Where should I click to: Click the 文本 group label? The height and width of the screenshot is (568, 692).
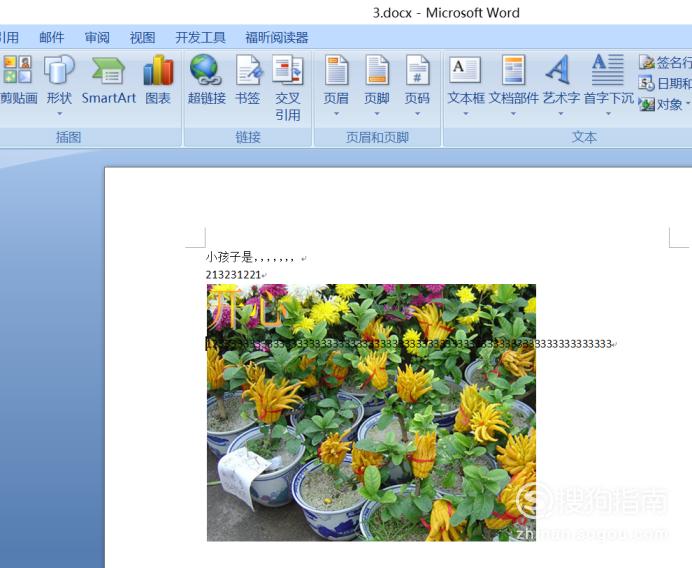click(x=584, y=137)
